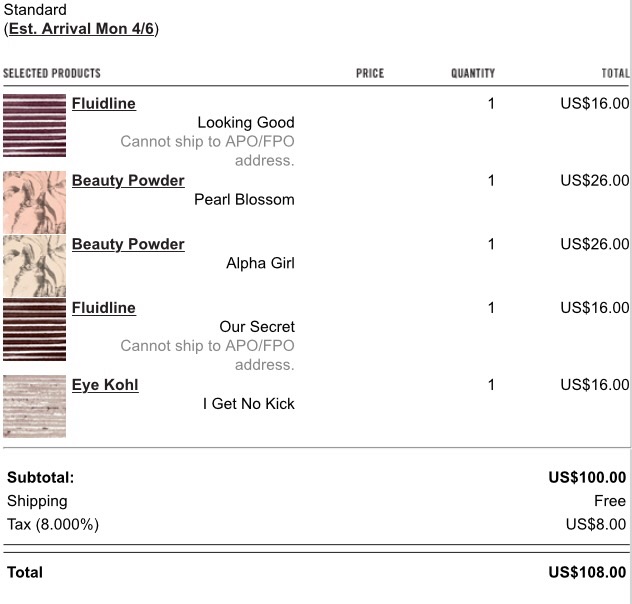Click the Selected Products column header
The height and width of the screenshot is (604, 632).
tap(52, 73)
